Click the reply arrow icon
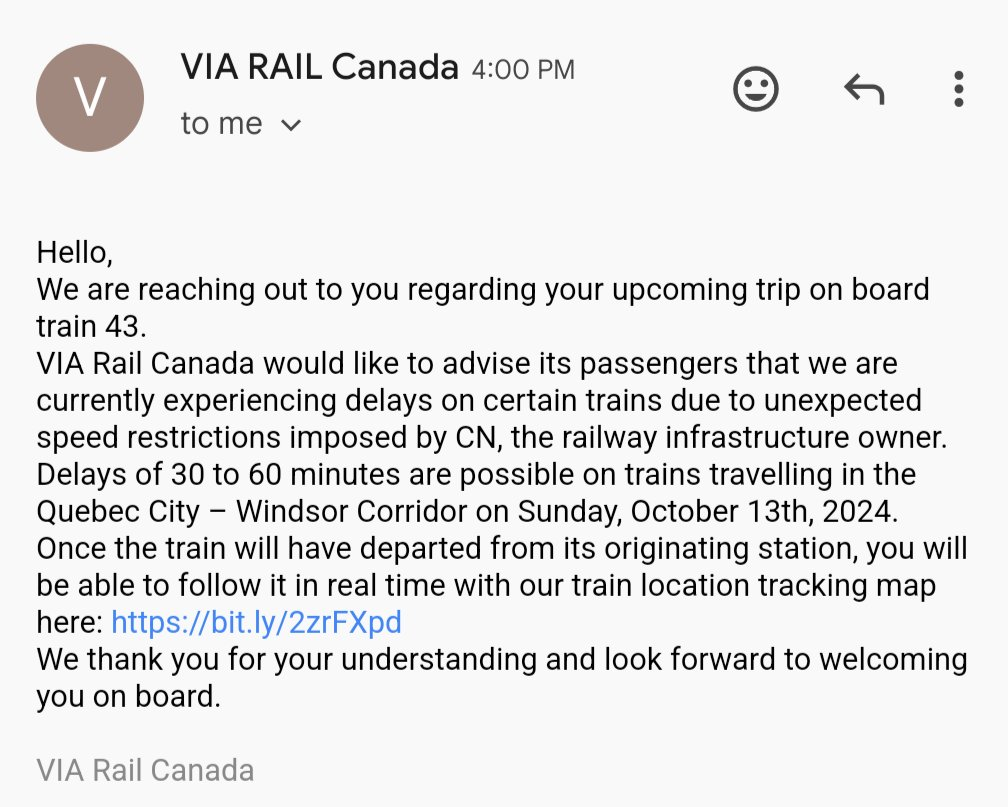 click(864, 91)
